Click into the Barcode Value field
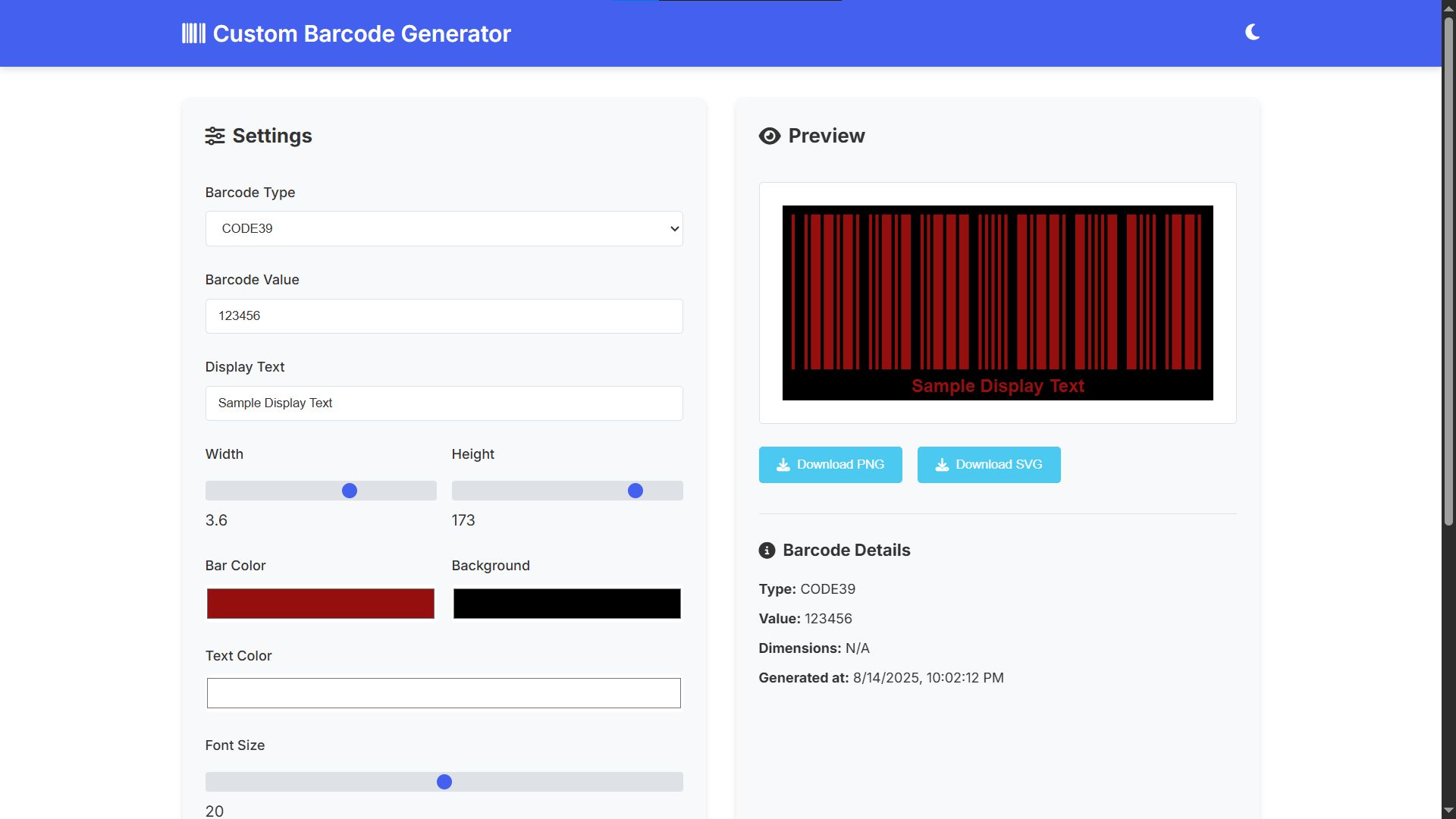The image size is (1456, 819). coord(444,315)
